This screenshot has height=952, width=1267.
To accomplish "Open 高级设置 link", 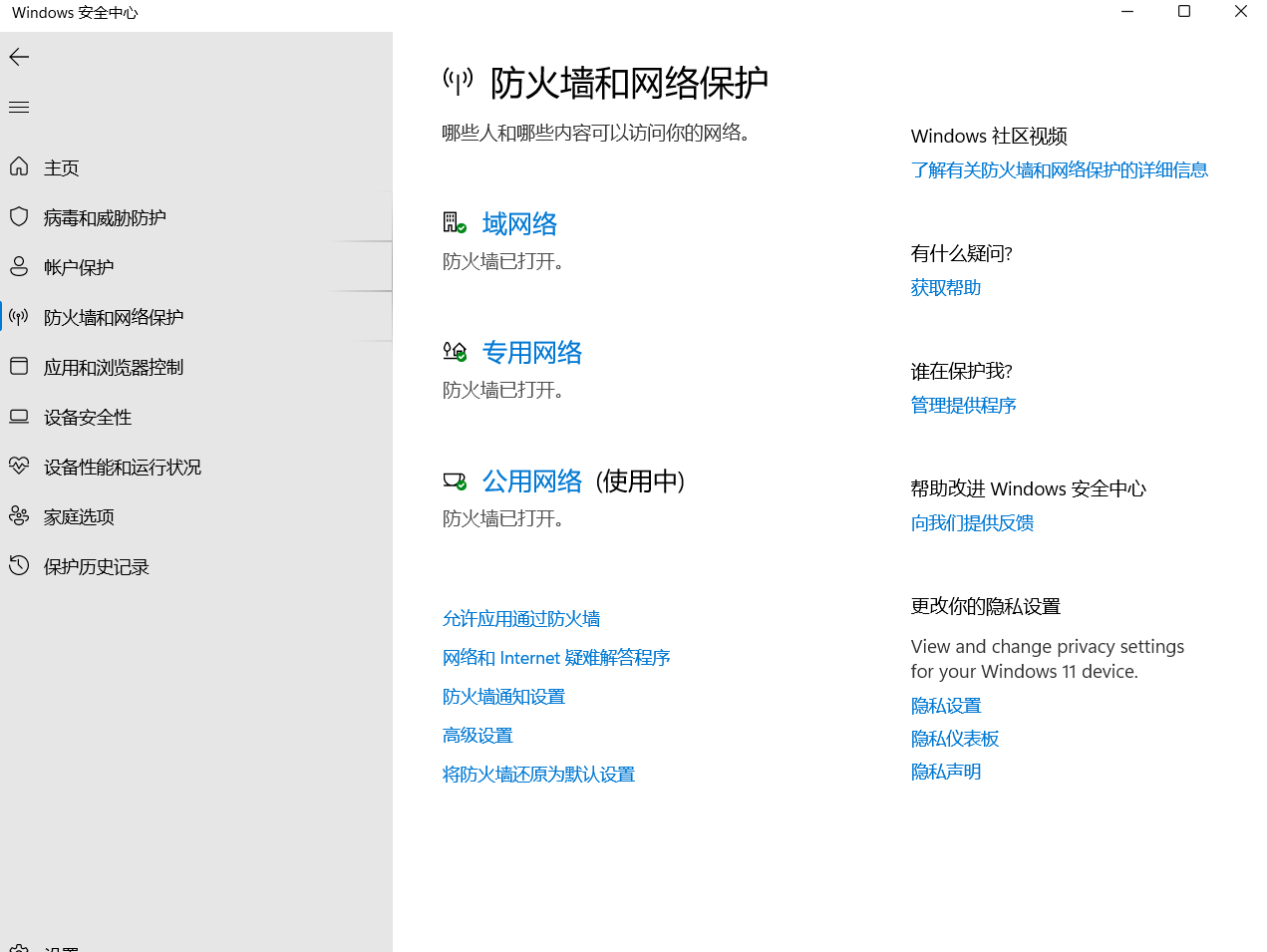I will pos(477,736).
